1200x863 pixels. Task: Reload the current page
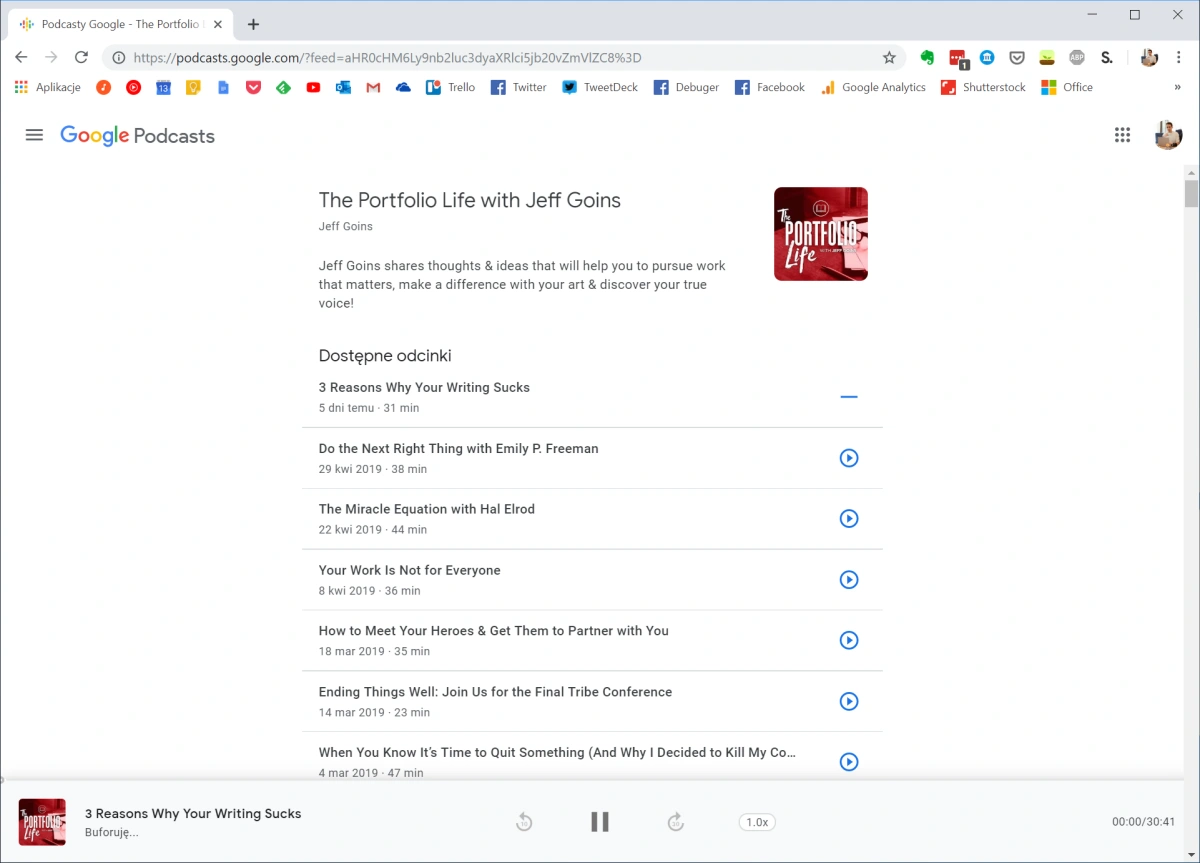click(x=82, y=58)
